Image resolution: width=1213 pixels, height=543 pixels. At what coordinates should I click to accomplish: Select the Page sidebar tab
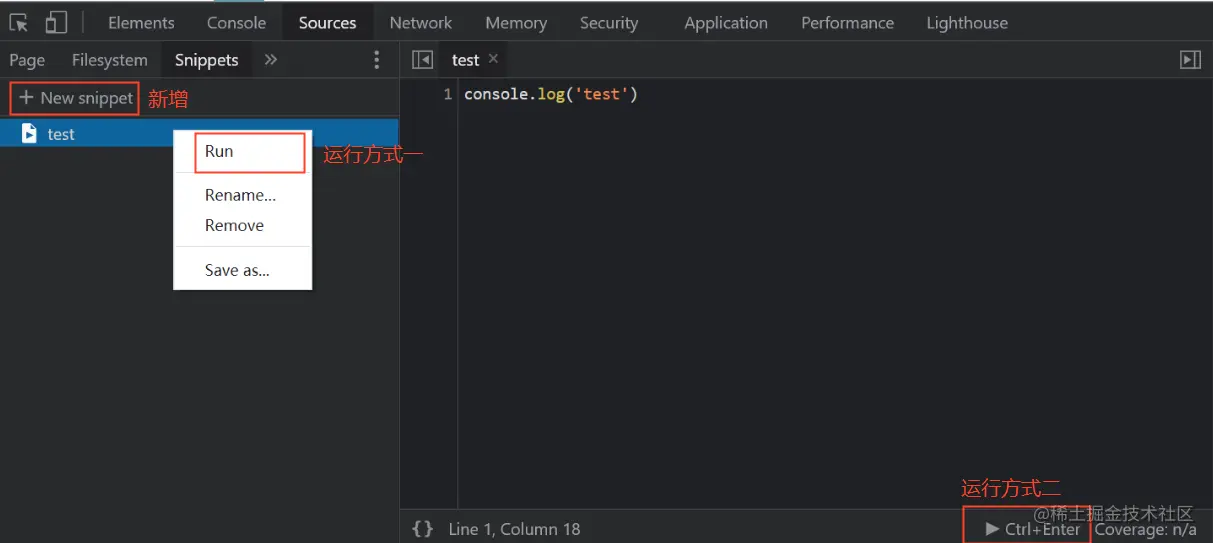click(27, 60)
